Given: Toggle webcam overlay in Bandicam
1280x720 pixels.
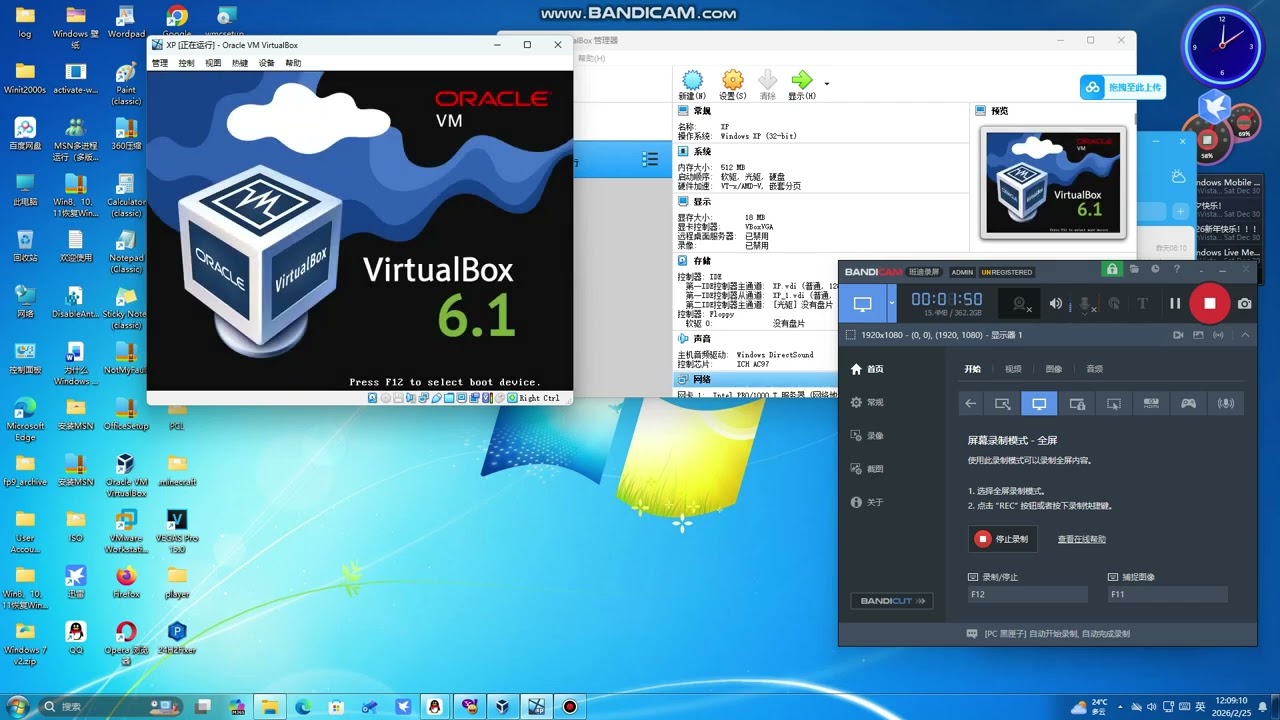Looking at the screenshot, I should coord(1021,303).
